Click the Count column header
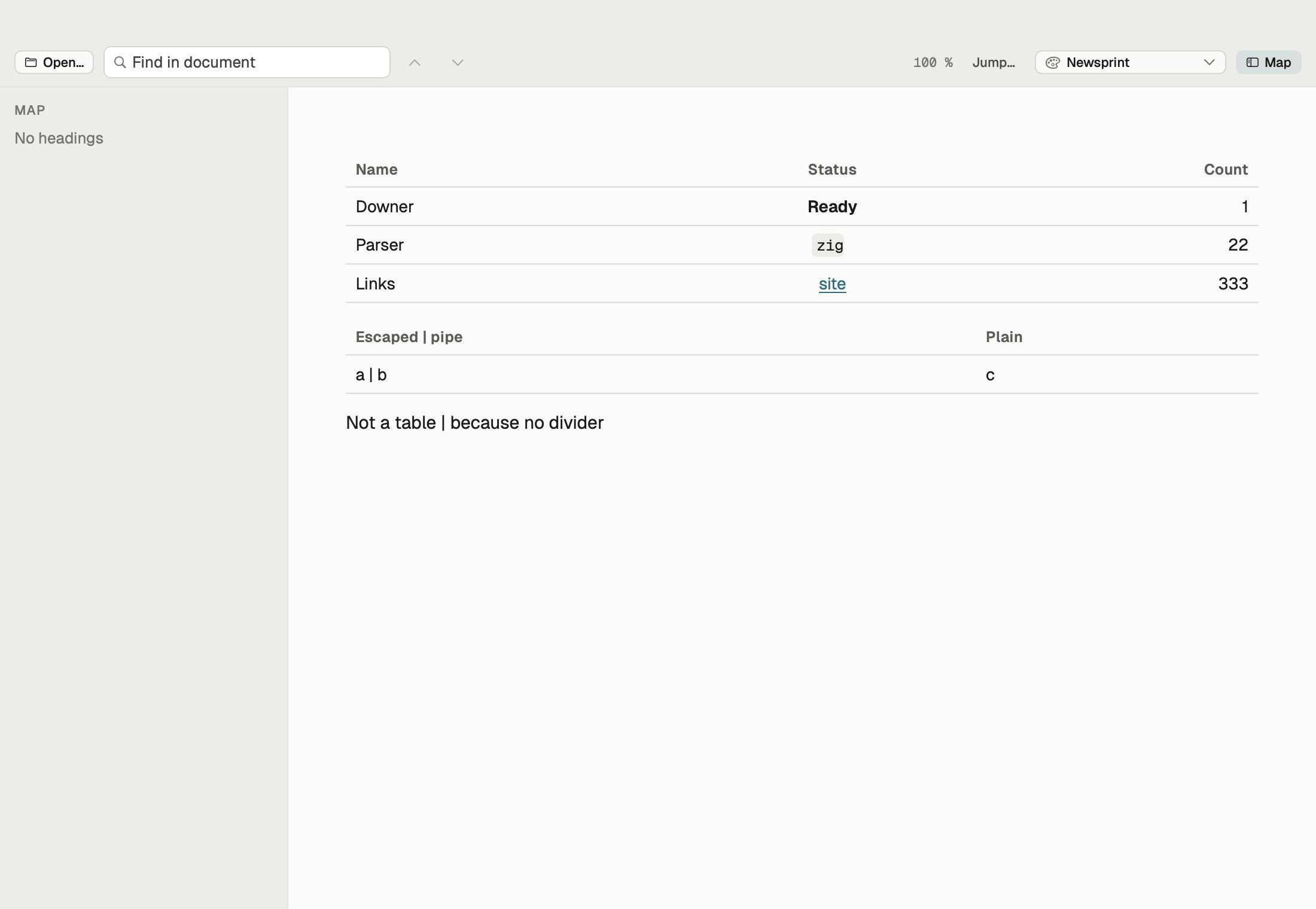 click(x=1226, y=169)
